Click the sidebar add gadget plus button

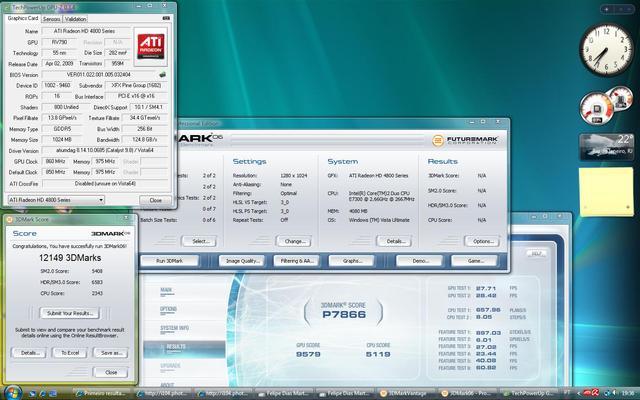[607, 9]
